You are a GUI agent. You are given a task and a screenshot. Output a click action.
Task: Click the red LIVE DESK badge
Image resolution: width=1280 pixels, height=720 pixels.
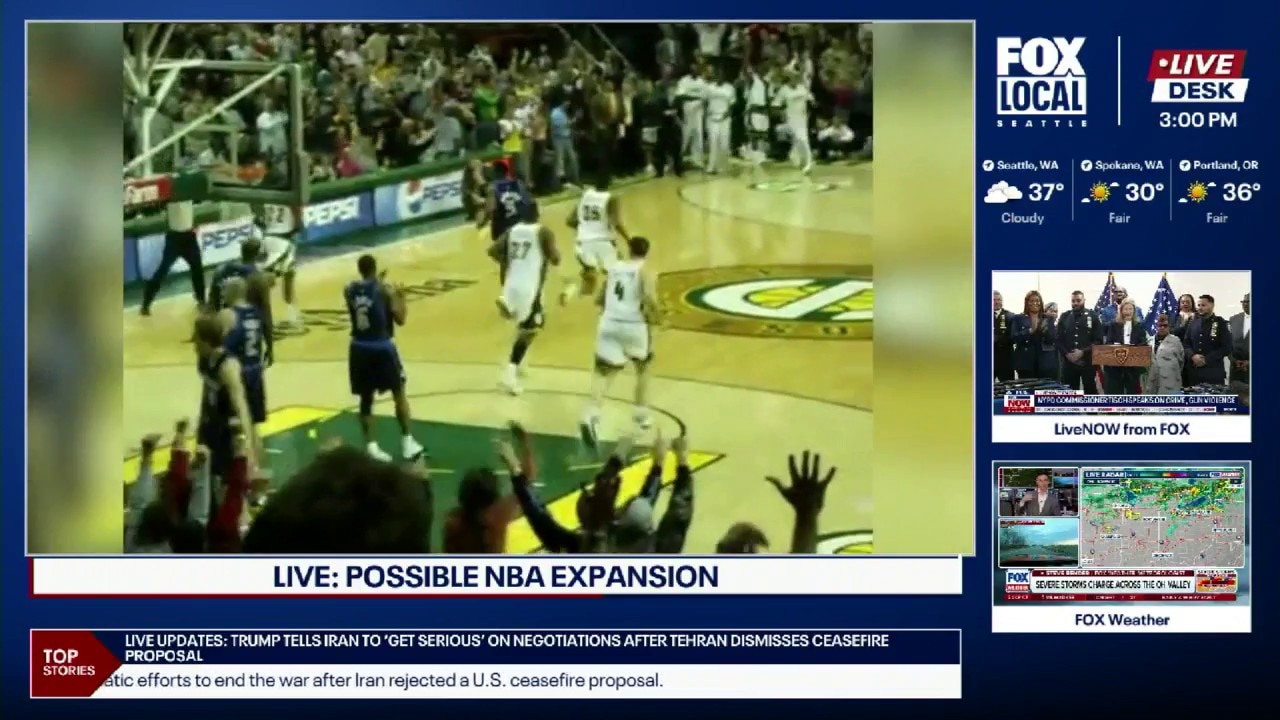[x=1198, y=76]
